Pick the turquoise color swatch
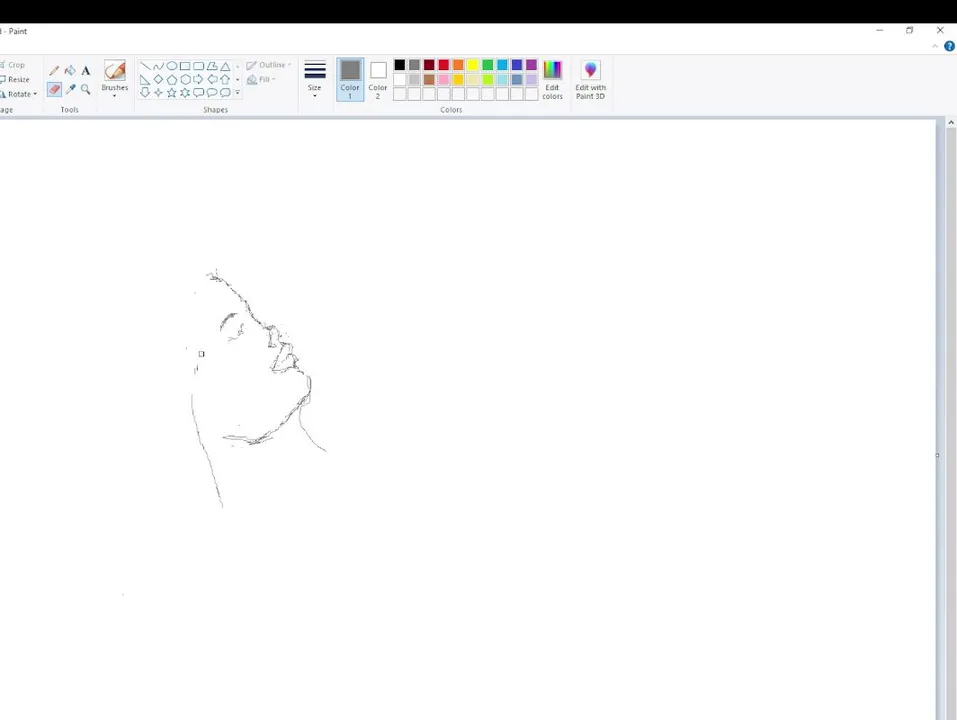Image resolution: width=957 pixels, height=720 pixels. [502, 65]
